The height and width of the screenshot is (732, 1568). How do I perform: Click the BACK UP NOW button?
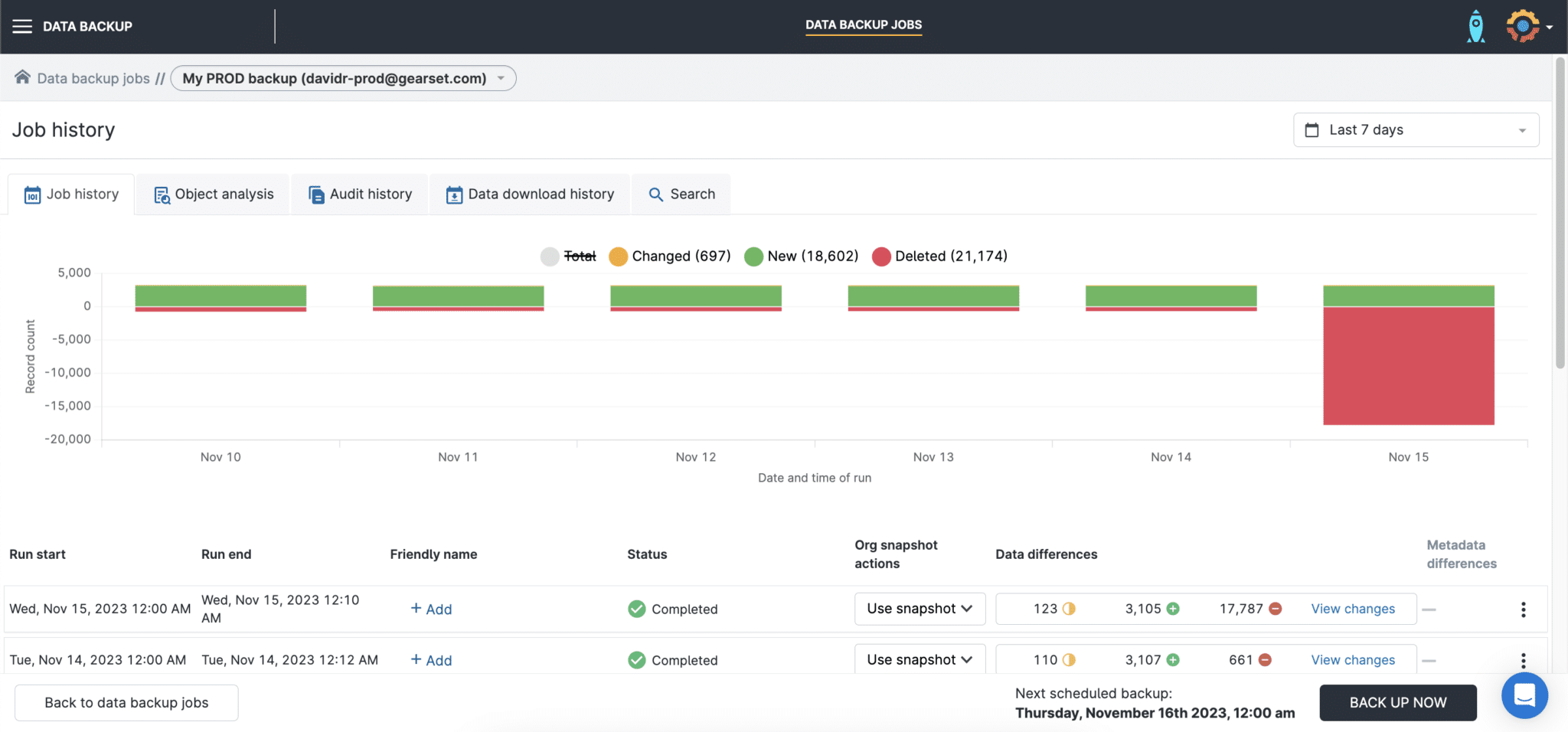tap(1397, 703)
